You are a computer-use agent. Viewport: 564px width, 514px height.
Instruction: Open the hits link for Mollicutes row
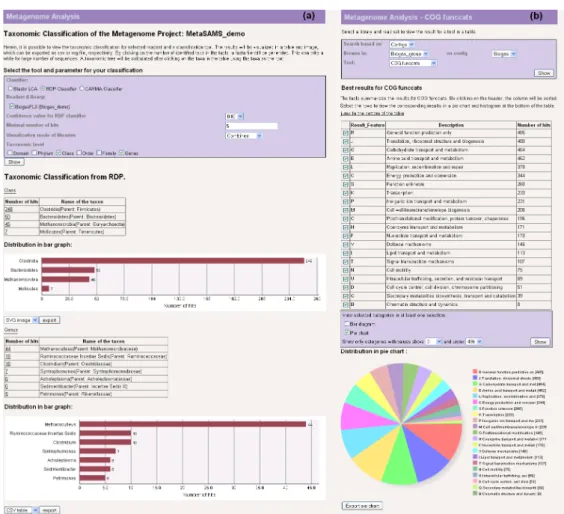coord(6,232)
